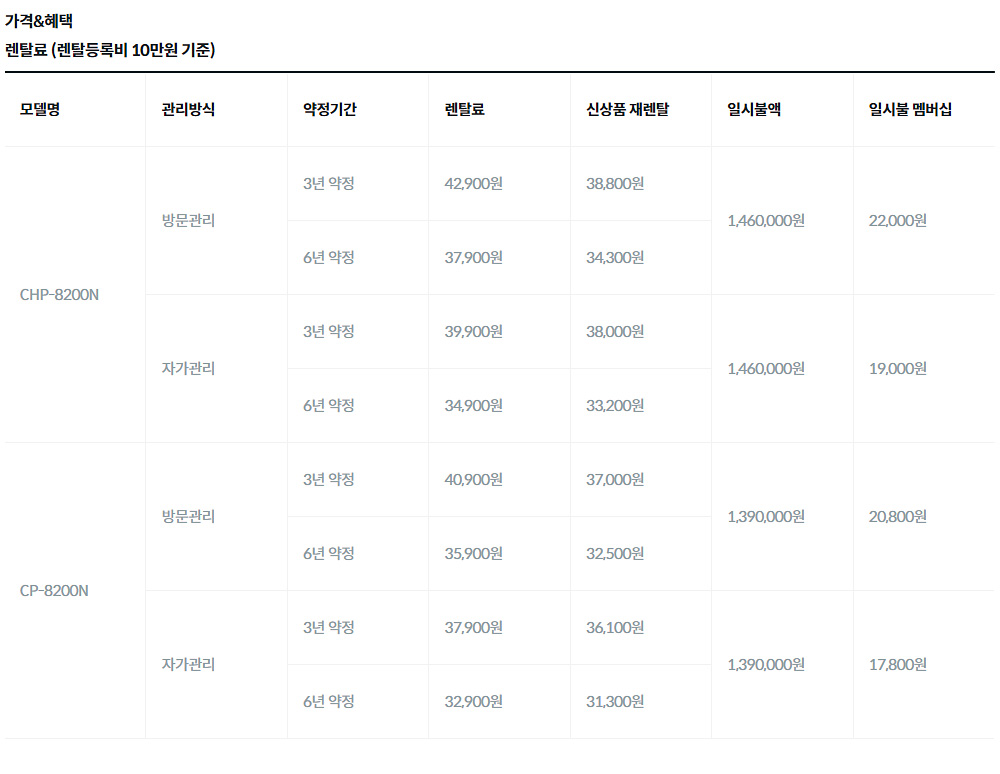Select the CHP-8200N model cell
The image size is (1000, 774).
[x=59, y=295]
